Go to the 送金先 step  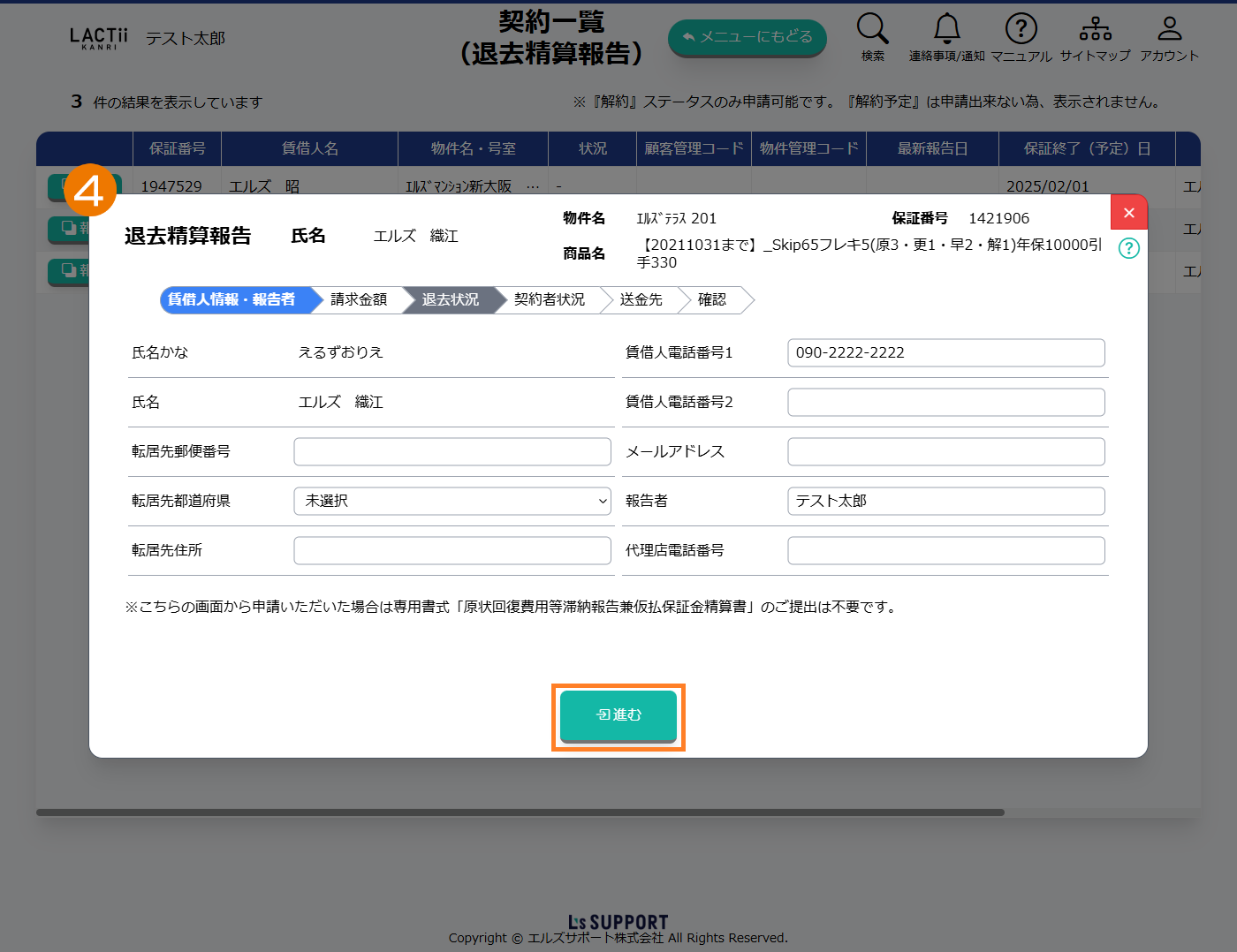pyautogui.click(x=641, y=300)
